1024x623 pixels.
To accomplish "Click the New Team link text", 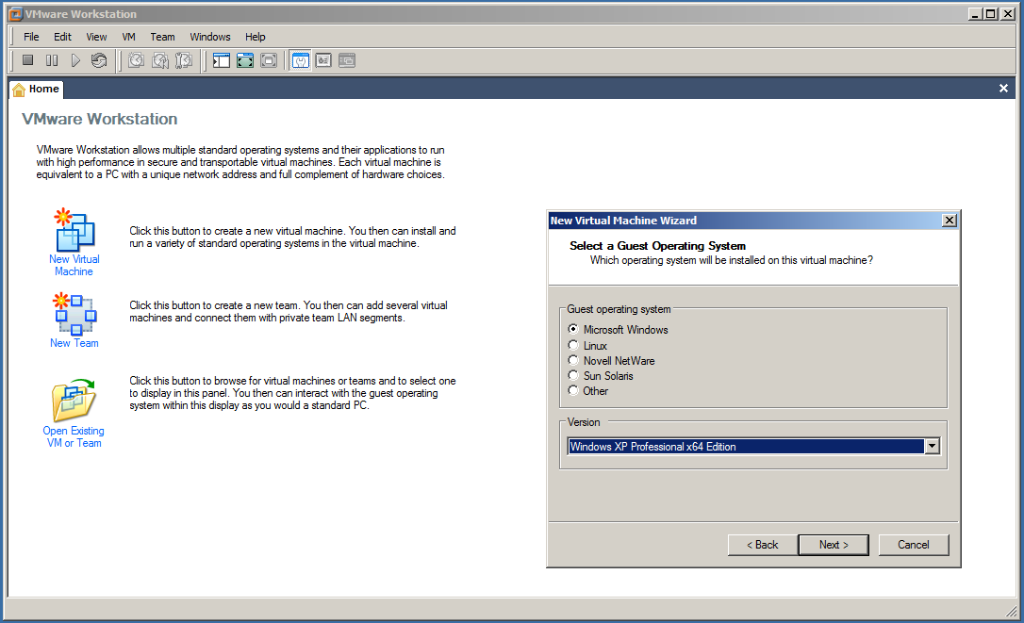I will 74,343.
